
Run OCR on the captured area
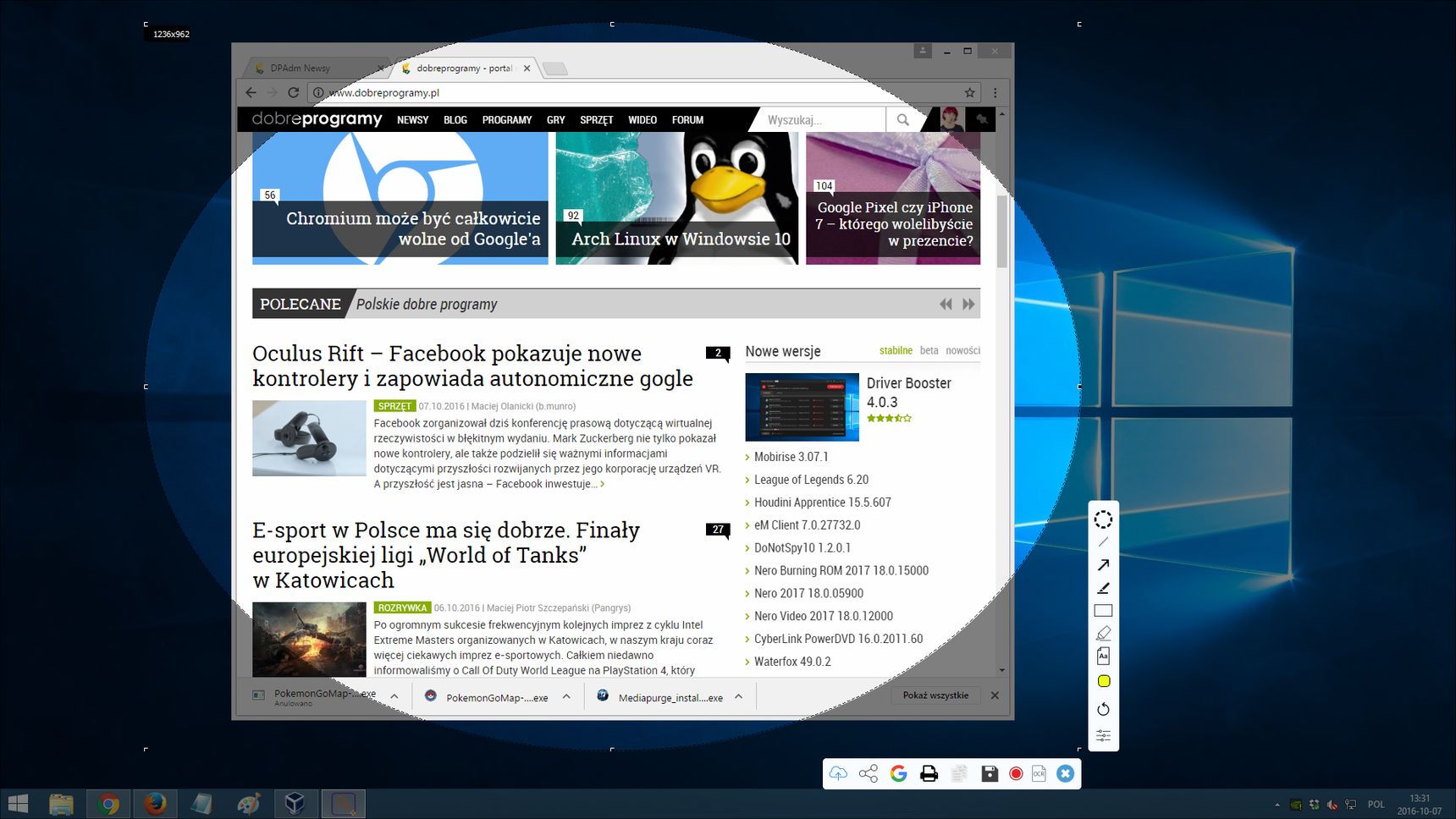pyautogui.click(x=1039, y=773)
